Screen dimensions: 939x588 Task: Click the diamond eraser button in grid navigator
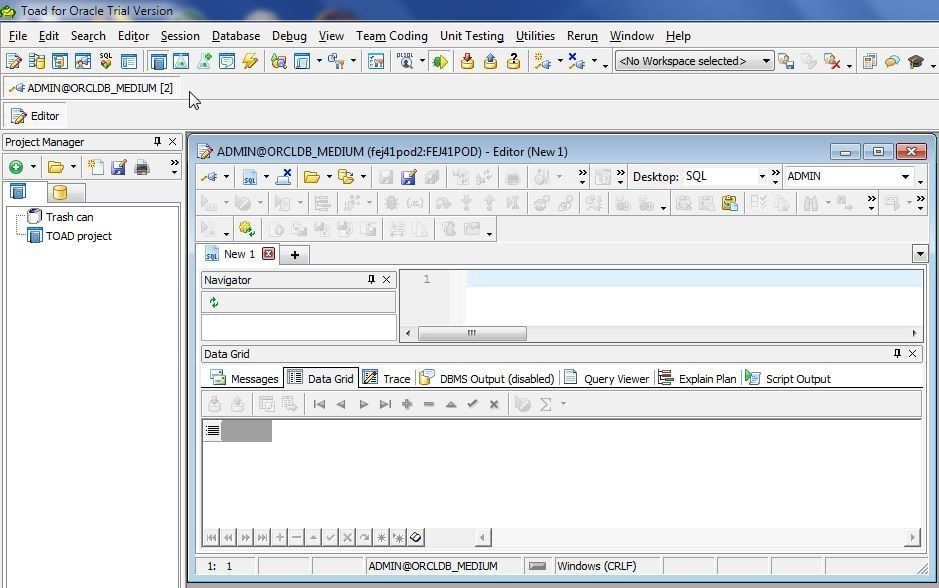pos(416,537)
